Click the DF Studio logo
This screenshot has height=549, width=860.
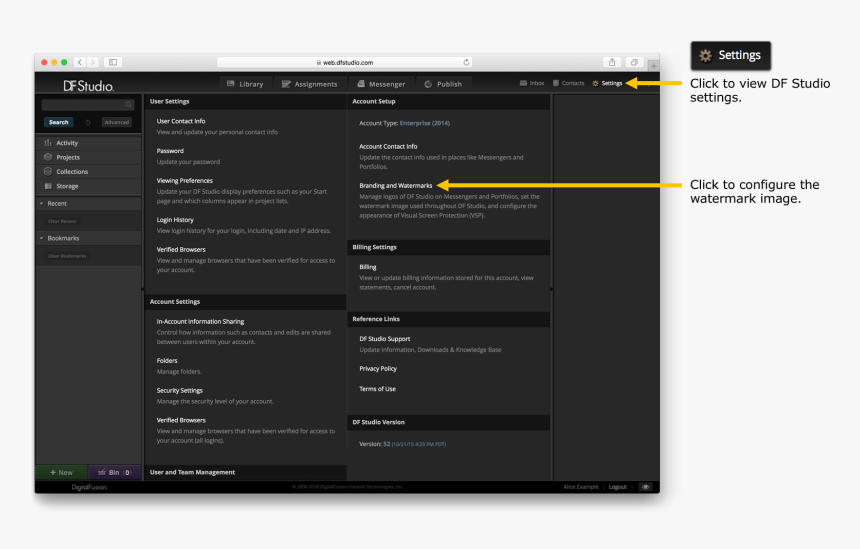pyautogui.click(x=88, y=86)
